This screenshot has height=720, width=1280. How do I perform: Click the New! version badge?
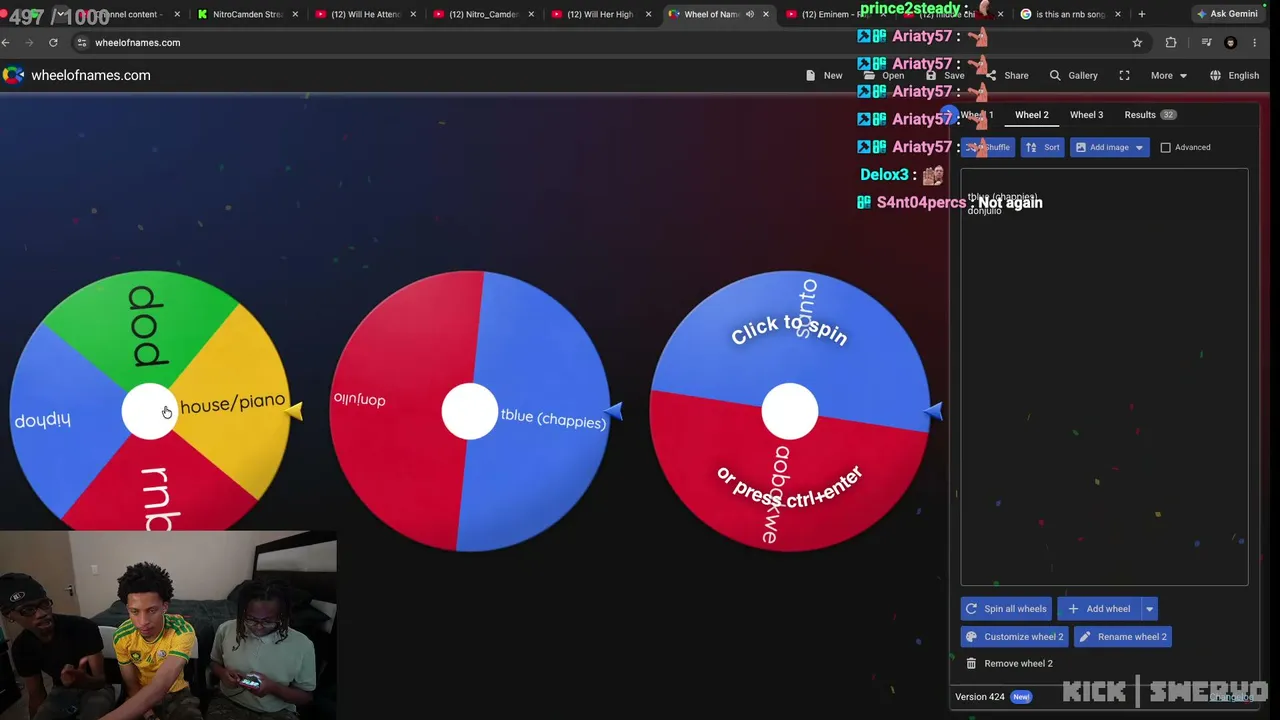[1021, 697]
